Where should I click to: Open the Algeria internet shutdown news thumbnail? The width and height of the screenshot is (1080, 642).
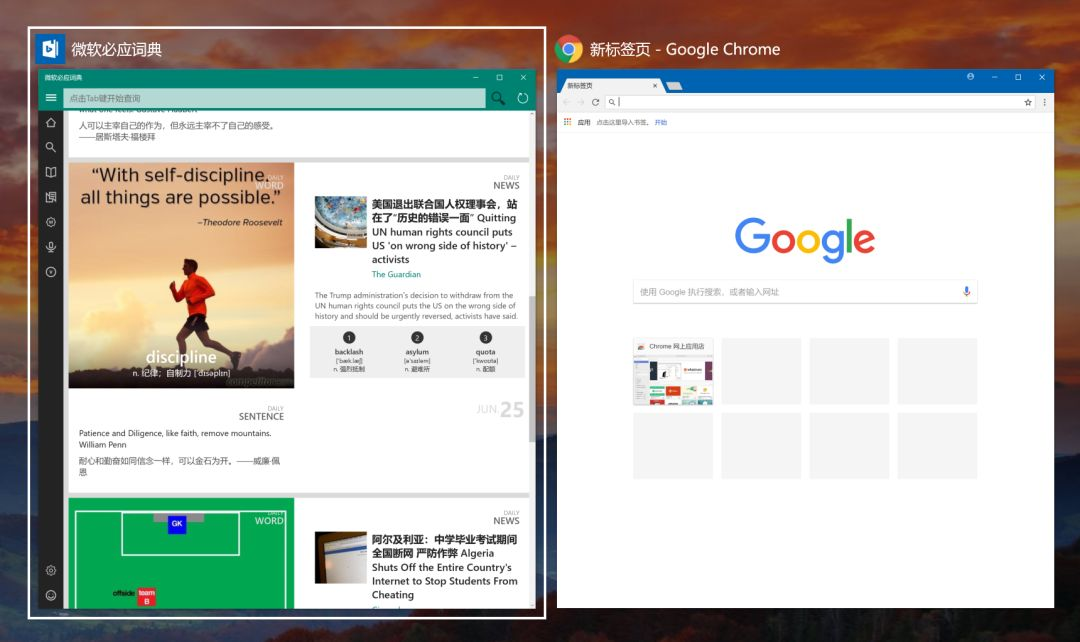(x=340, y=557)
